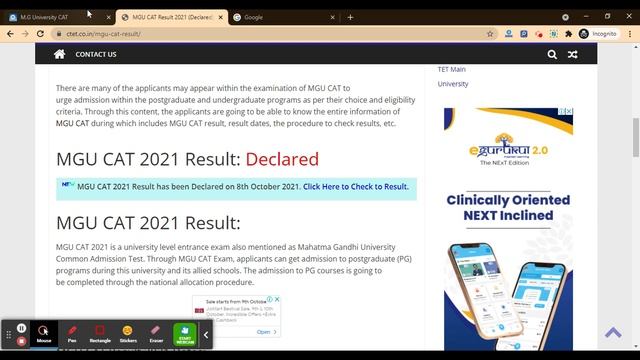
Task: Open the CONTACT US menu item
Action: tap(96, 54)
